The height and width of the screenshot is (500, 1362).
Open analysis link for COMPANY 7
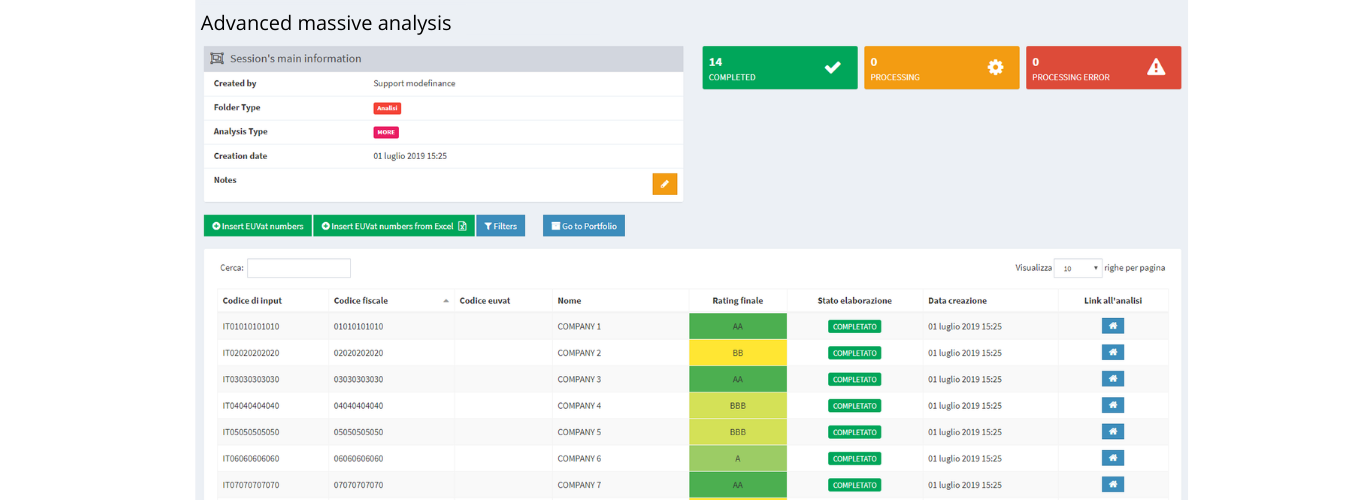(1113, 484)
